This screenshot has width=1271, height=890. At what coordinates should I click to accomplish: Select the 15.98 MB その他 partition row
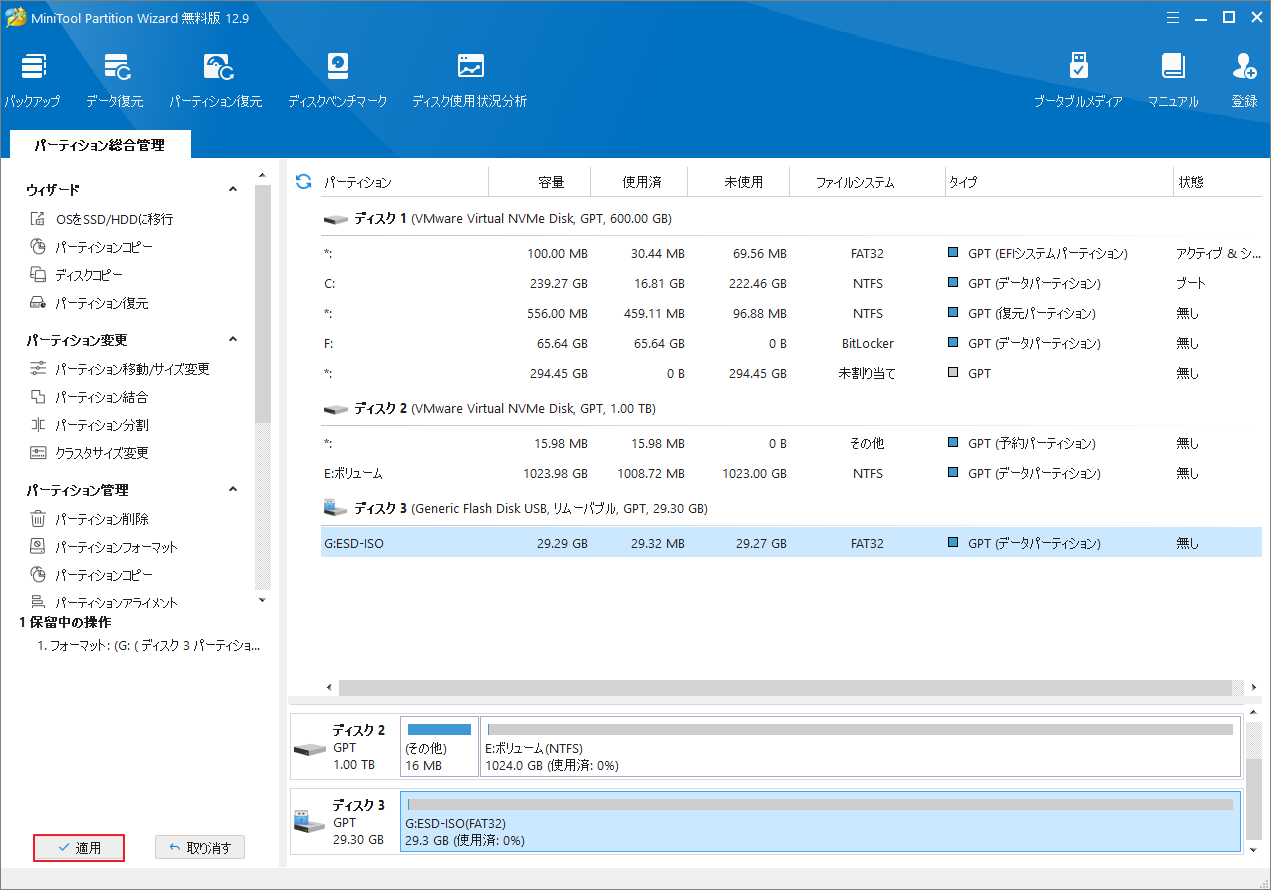coord(791,443)
